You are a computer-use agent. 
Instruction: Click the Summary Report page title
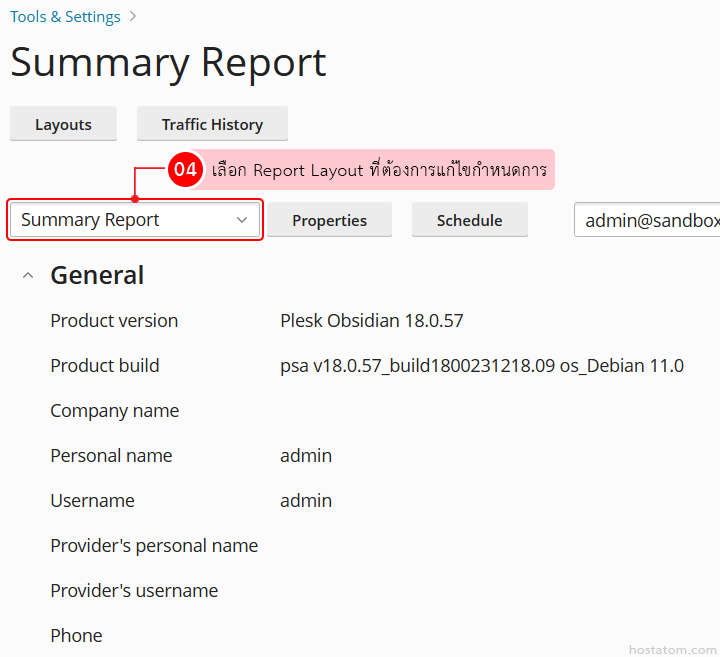click(x=168, y=63)
